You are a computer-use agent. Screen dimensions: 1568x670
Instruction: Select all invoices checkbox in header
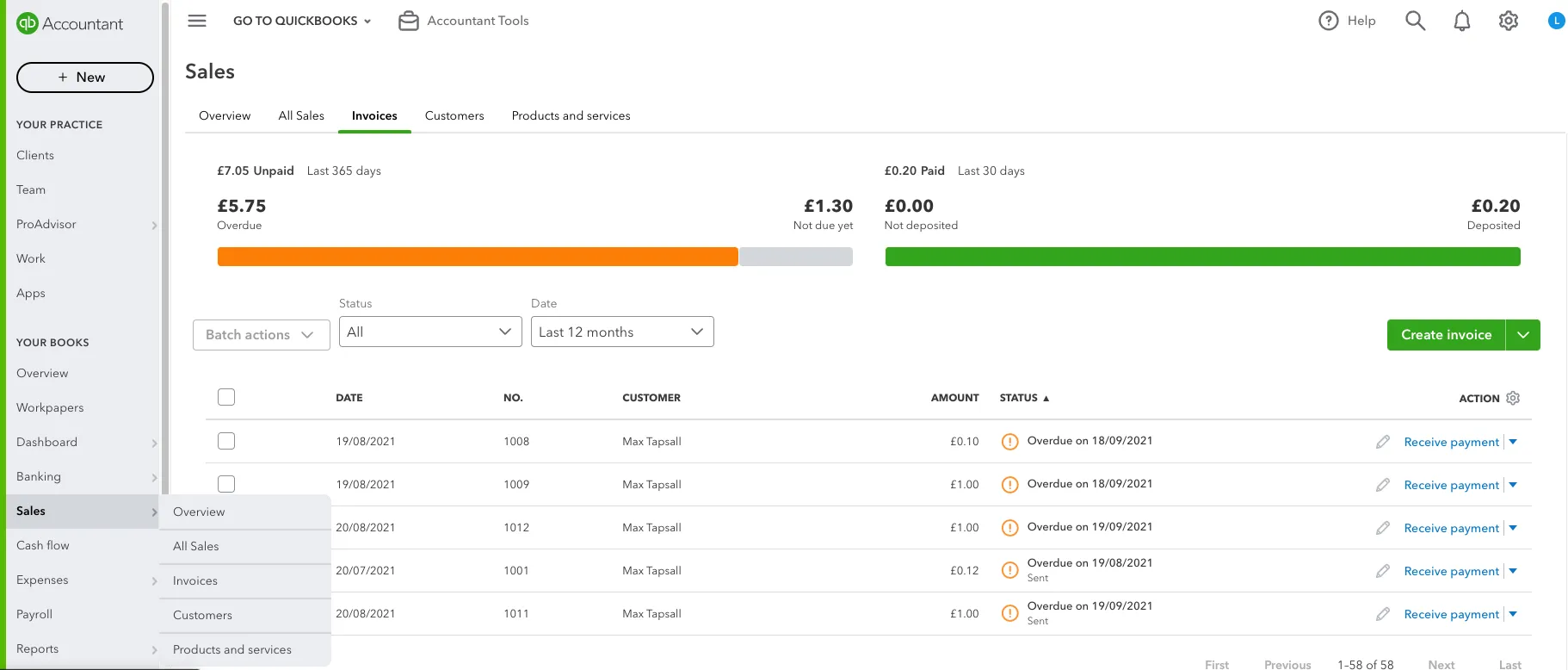(226, 397)
